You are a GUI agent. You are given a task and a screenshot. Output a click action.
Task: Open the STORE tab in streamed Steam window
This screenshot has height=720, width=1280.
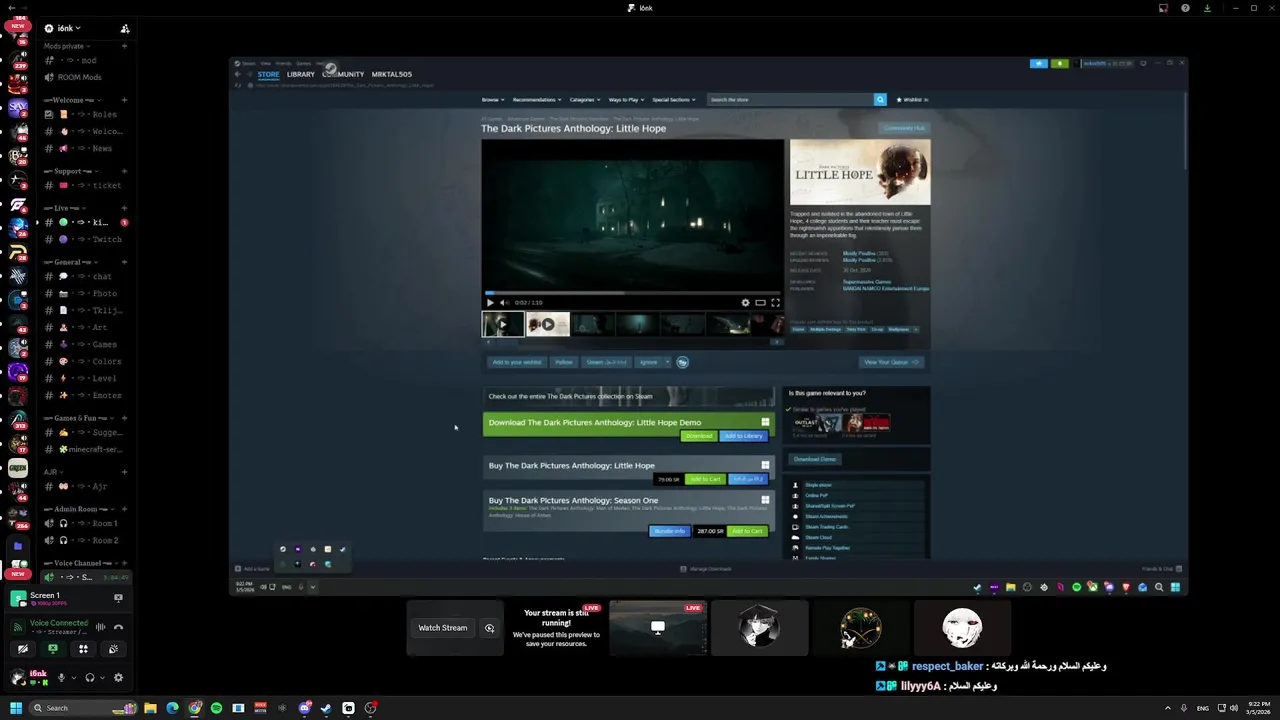268,74
